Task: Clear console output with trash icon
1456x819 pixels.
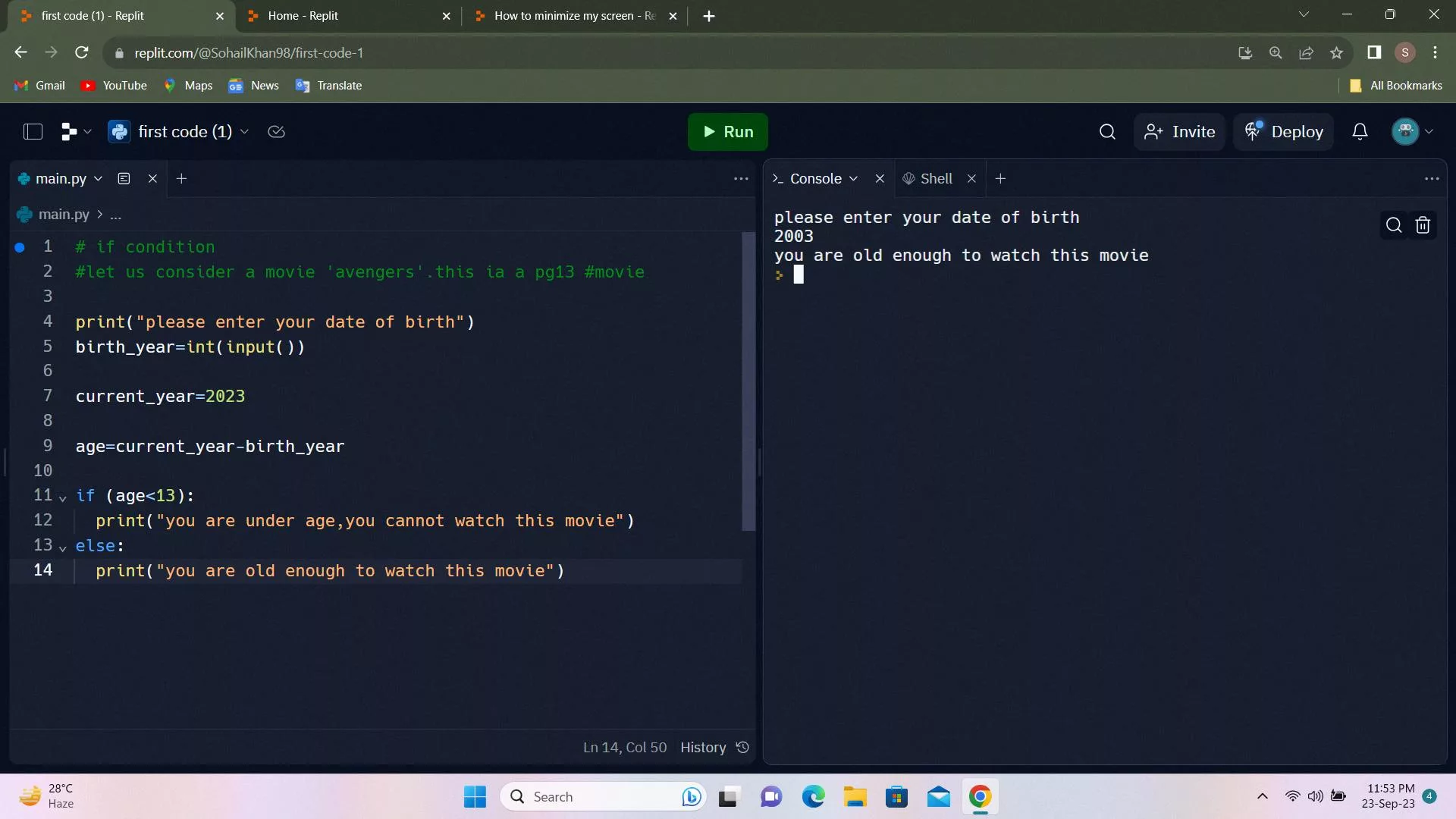Action: pyautogui.click(x=1422, y=225)
